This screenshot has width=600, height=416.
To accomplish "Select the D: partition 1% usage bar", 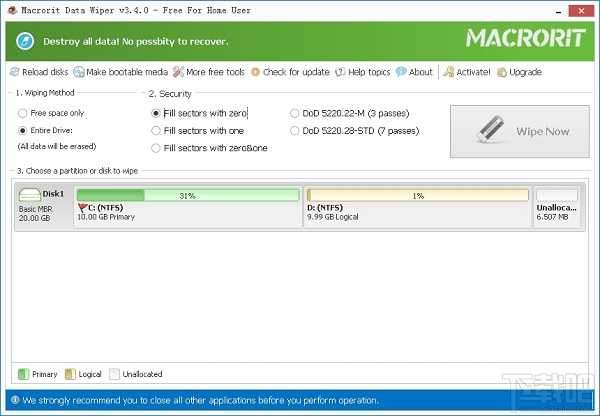I will 418,195.
